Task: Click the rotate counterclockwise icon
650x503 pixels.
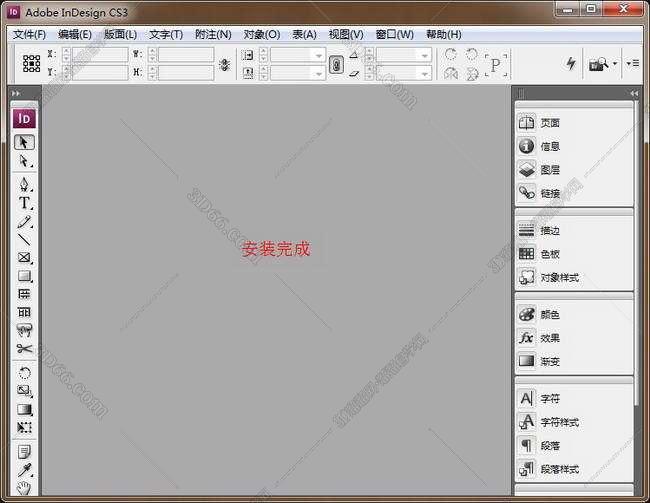Action: [x=471, y=54]
